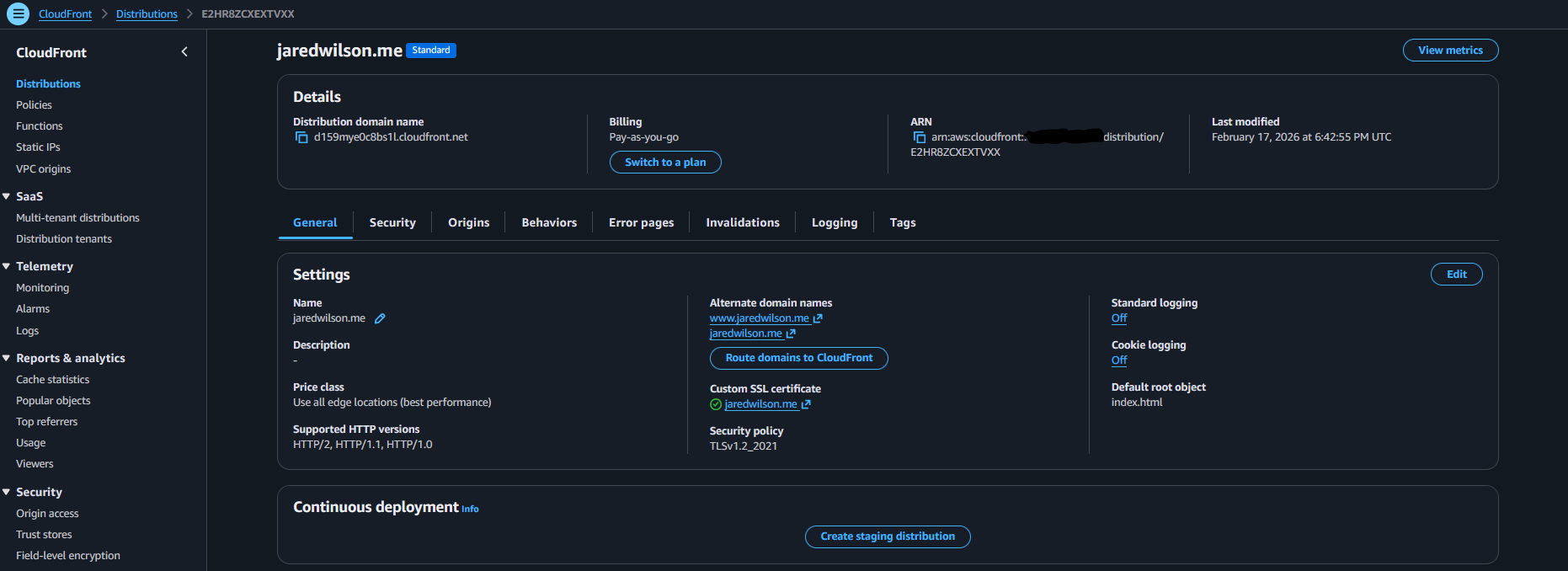Open Field-level encryption in sidebar
Image resolution: width=1568 pixels, height=571 pixels.
[x=68, y=556]
